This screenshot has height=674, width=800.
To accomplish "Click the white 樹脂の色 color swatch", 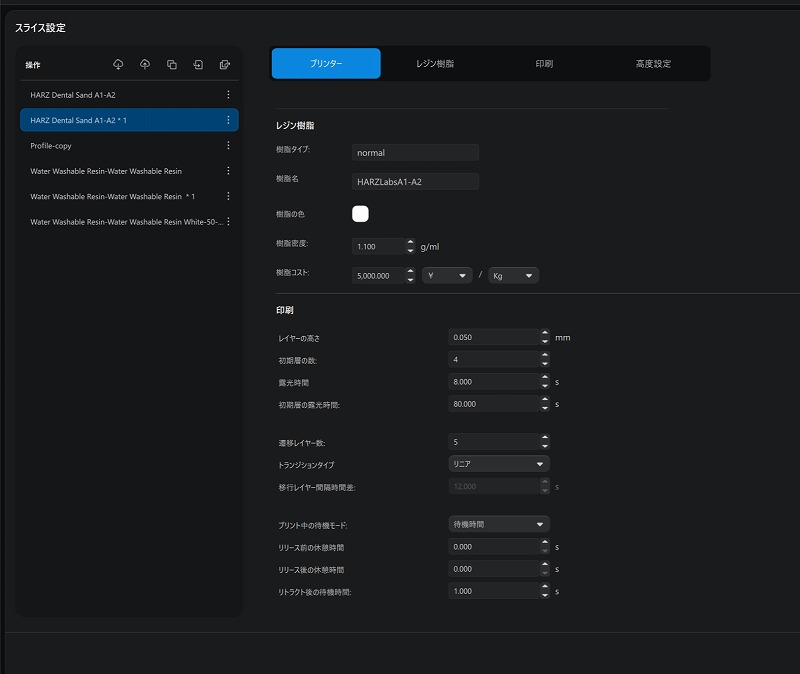I will [360, 213].
